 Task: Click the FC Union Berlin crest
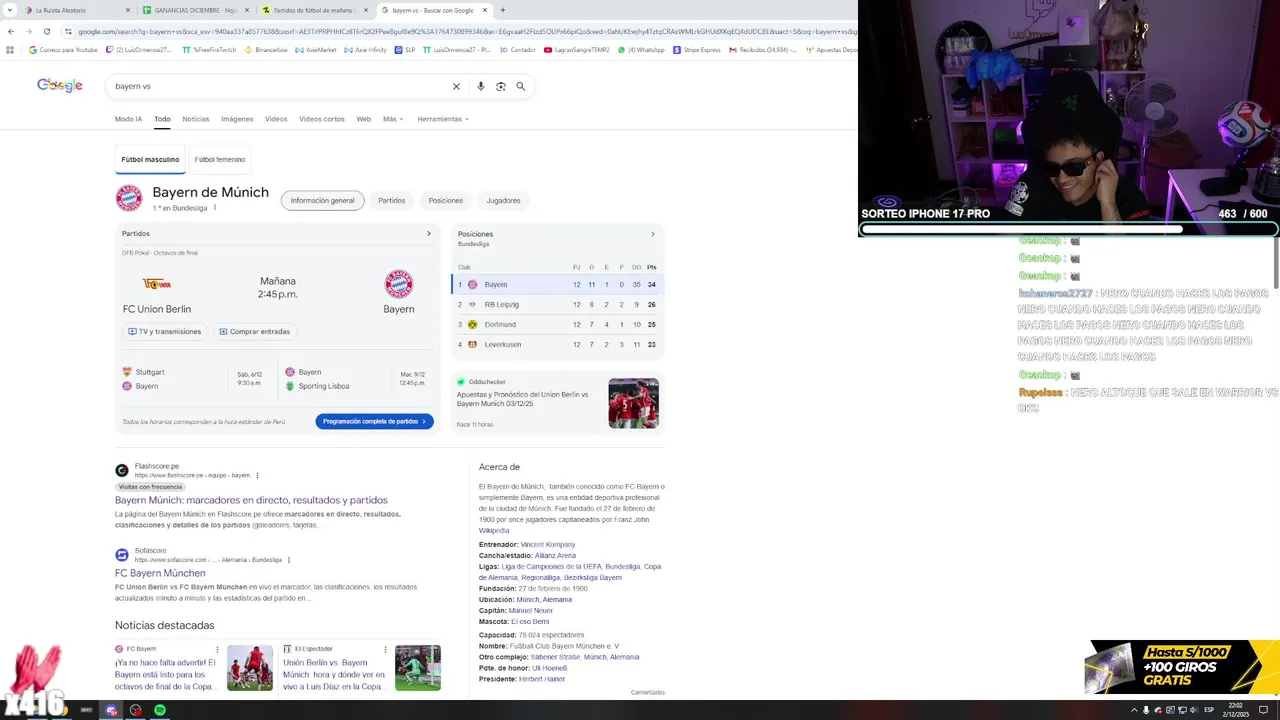tap(157, 284)
